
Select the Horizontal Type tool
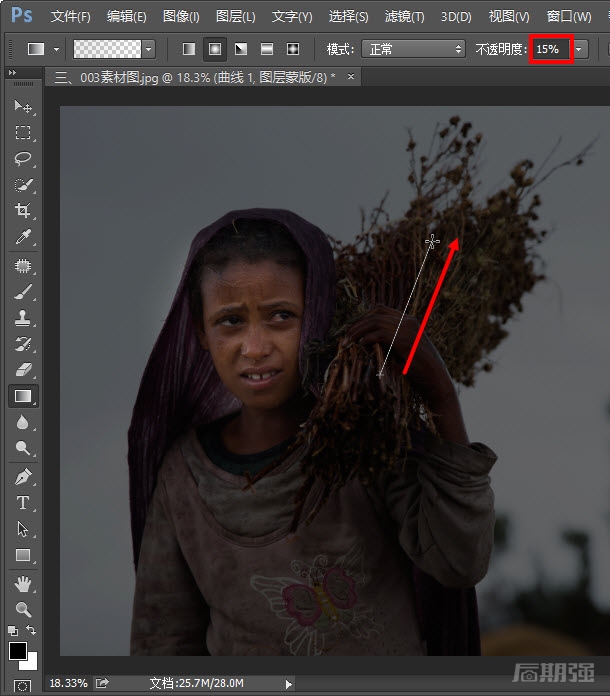coord(23,503)
